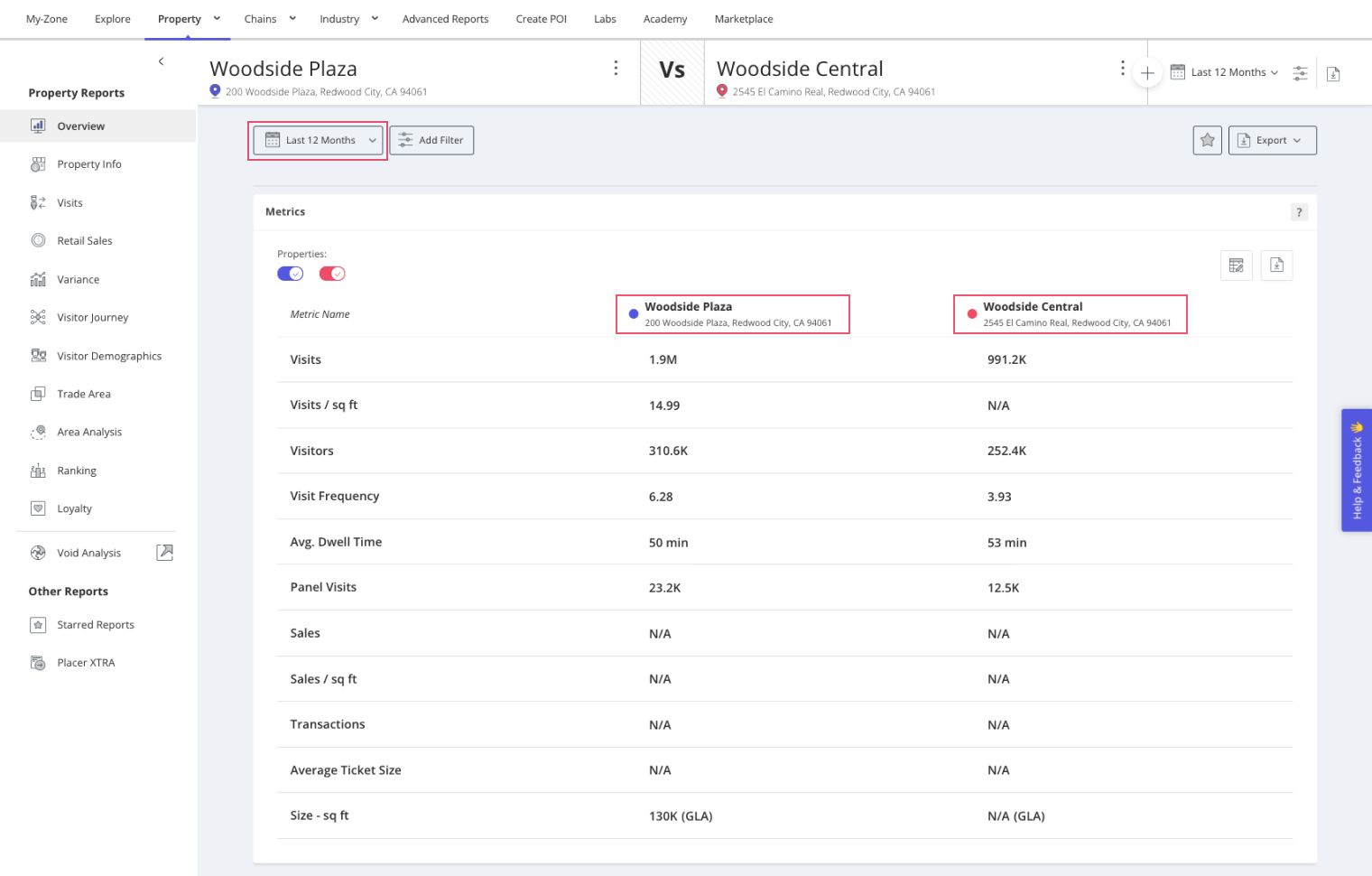Open the Loyalty report
The height and width of the screenshot is (876, 1372).
point(74,509)
